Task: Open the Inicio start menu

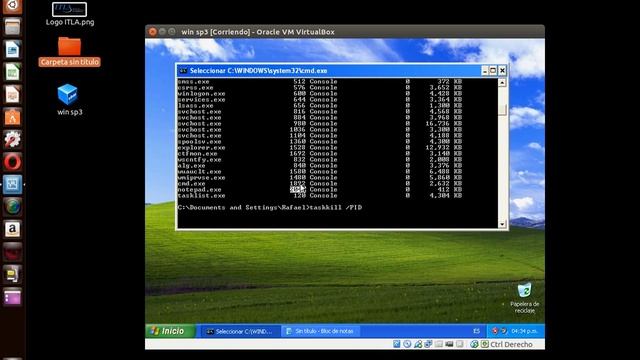Action: tap(170, 331)
